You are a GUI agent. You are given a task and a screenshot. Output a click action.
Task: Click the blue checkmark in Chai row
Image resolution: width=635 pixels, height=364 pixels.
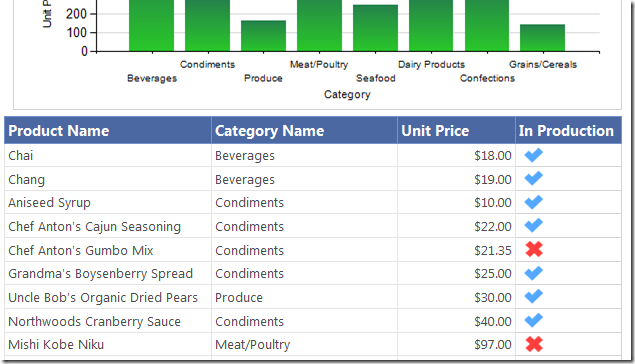pyautogui.click(x=533, y=155)
